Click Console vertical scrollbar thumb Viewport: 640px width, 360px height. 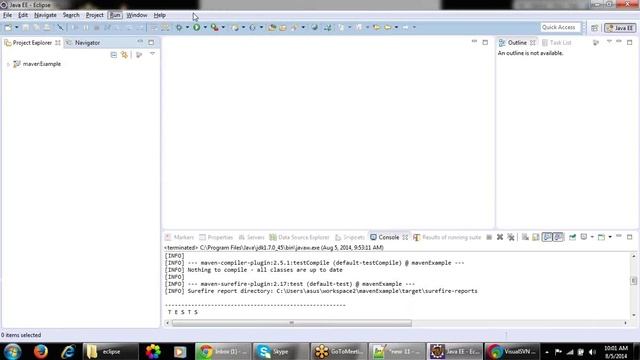point(633,280)
